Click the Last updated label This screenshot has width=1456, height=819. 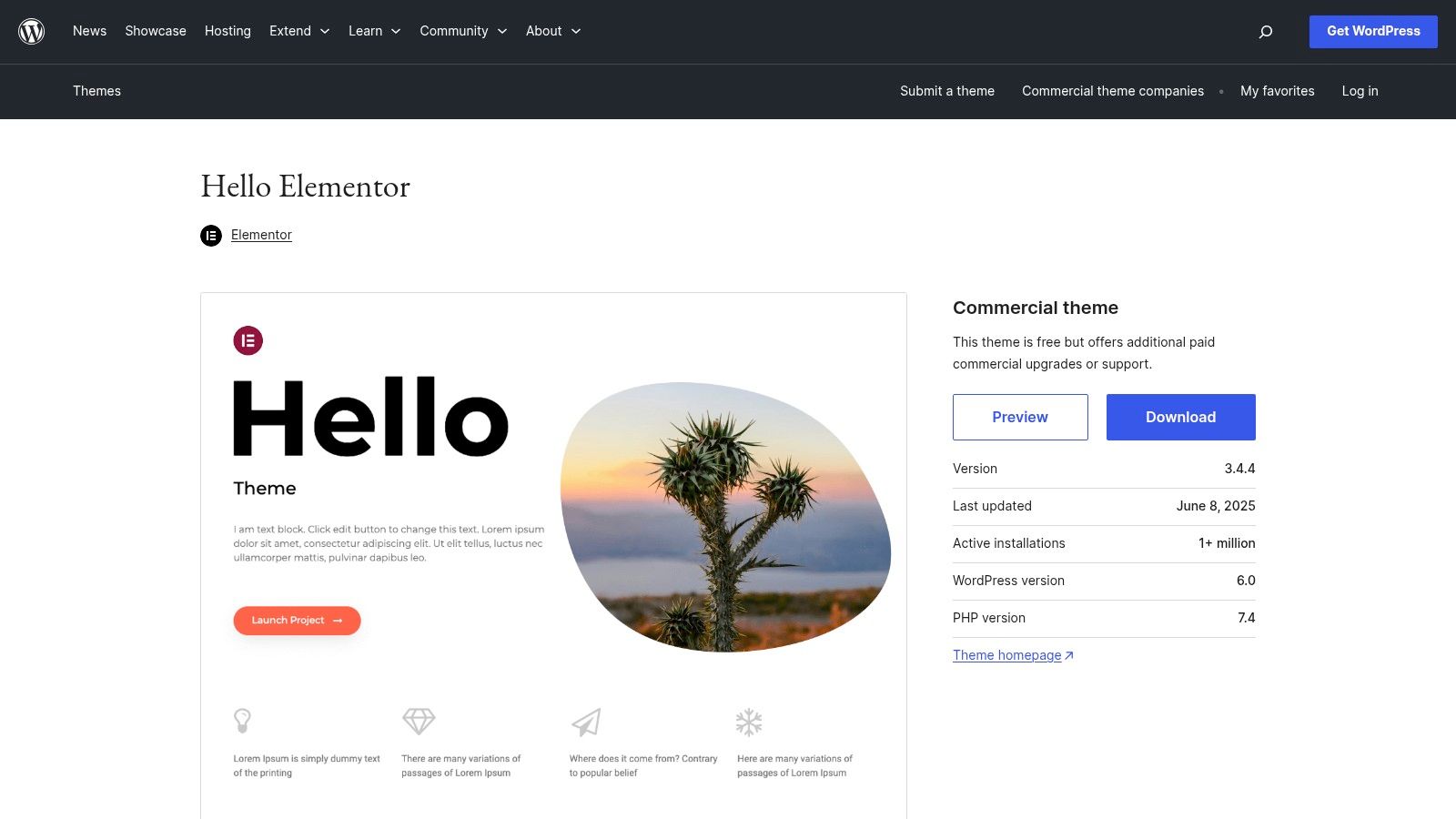click(x=992, y=506)
